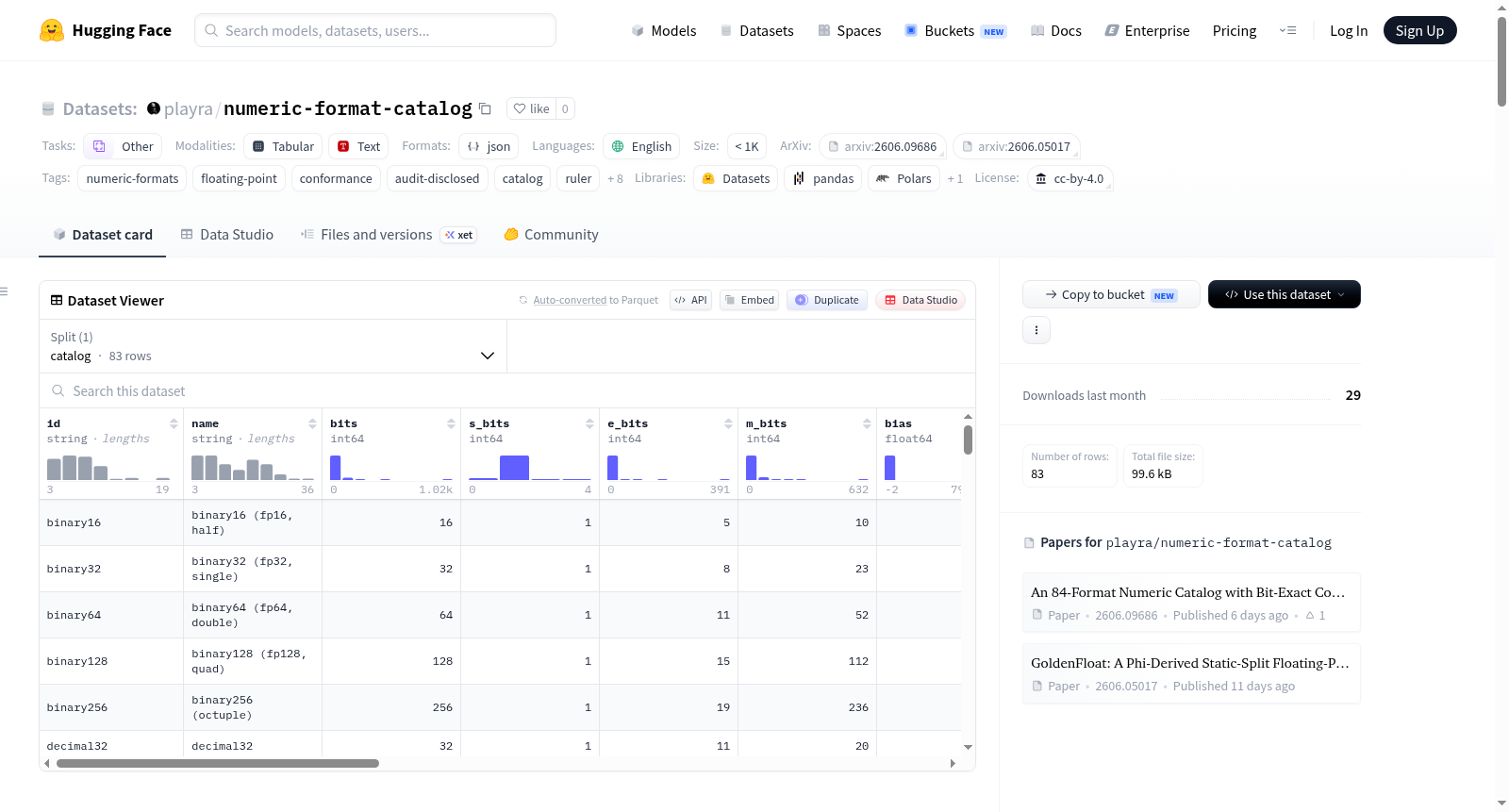Focus the Search this dataset field
Screen dimensions: 1509x812
tap(507, 390)
